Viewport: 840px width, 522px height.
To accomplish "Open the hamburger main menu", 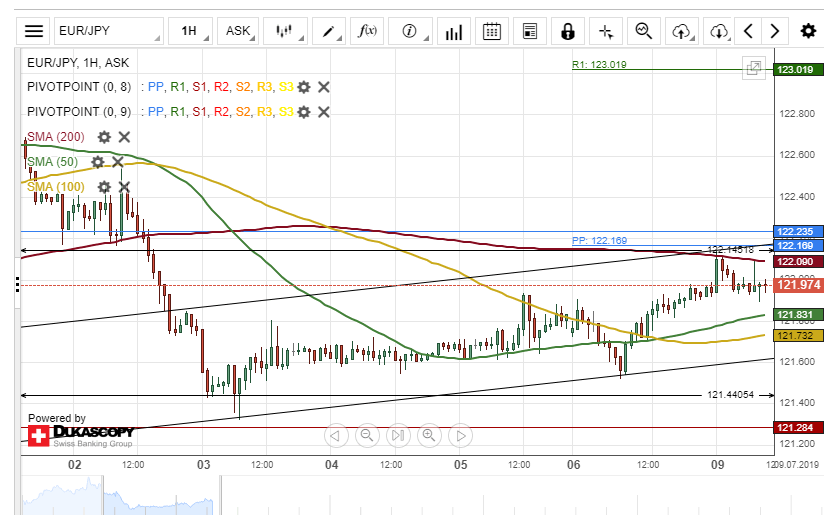I will click(34, 31).
